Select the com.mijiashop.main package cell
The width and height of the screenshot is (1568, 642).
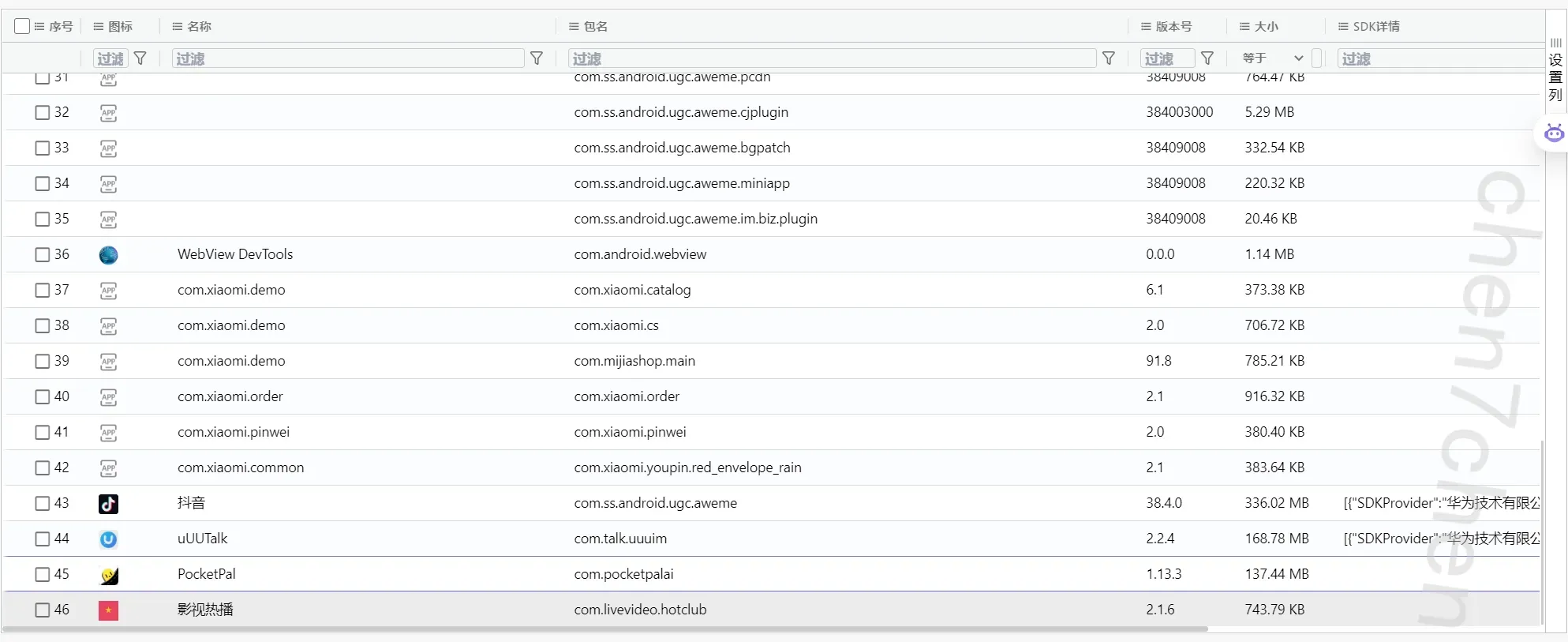(x=634, y=361)
